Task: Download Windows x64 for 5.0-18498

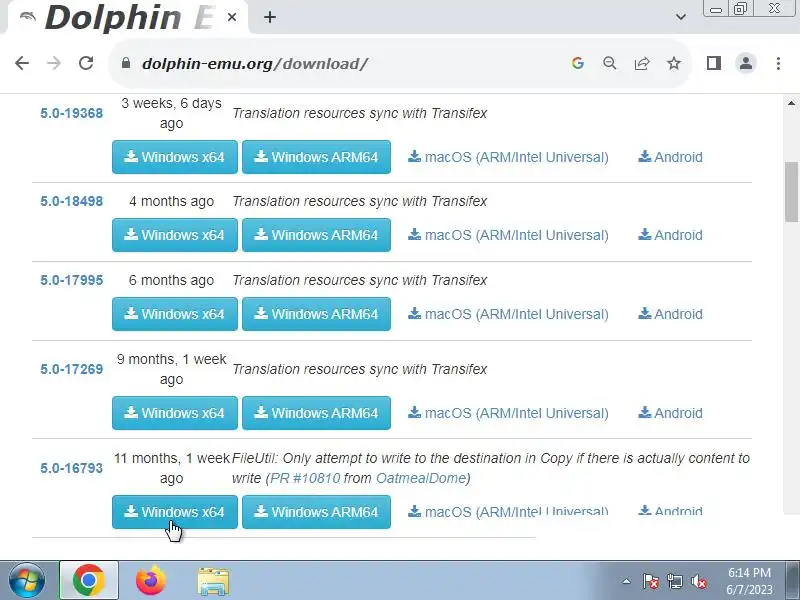Action: [x=175, y=235]
